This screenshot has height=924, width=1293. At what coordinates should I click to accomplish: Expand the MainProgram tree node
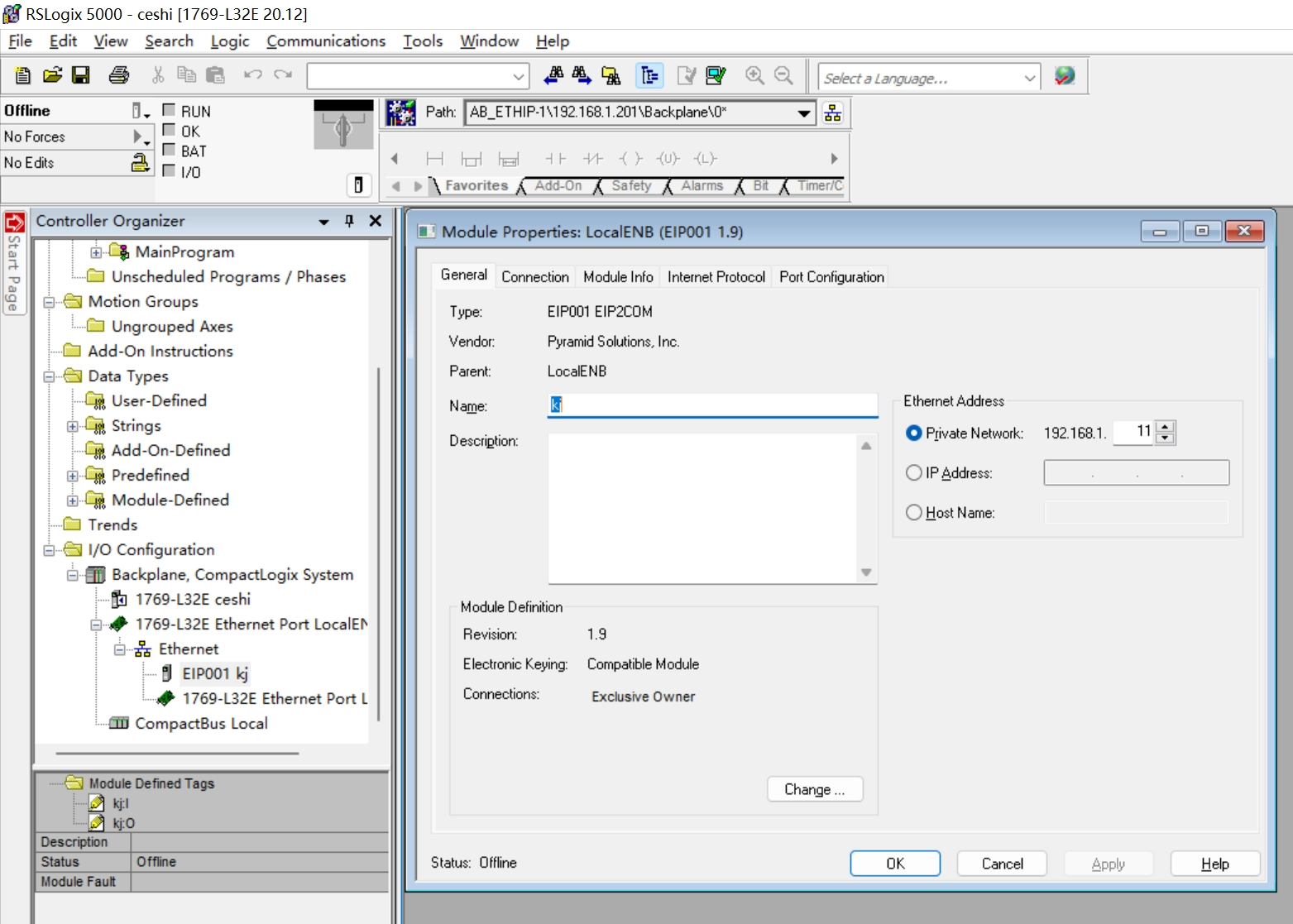click(96, 252)
